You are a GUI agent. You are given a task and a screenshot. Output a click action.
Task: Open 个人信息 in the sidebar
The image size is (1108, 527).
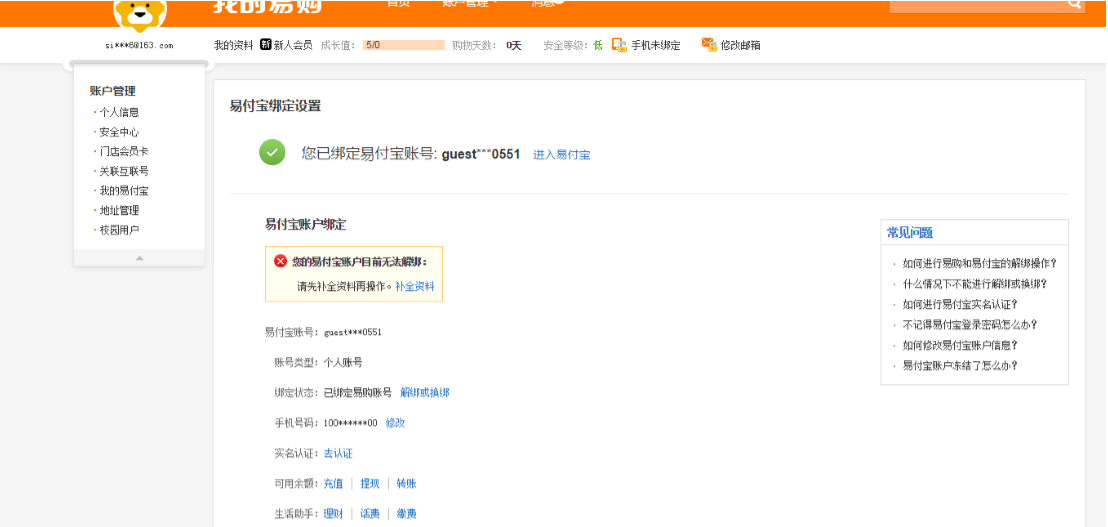pos(119,112)
